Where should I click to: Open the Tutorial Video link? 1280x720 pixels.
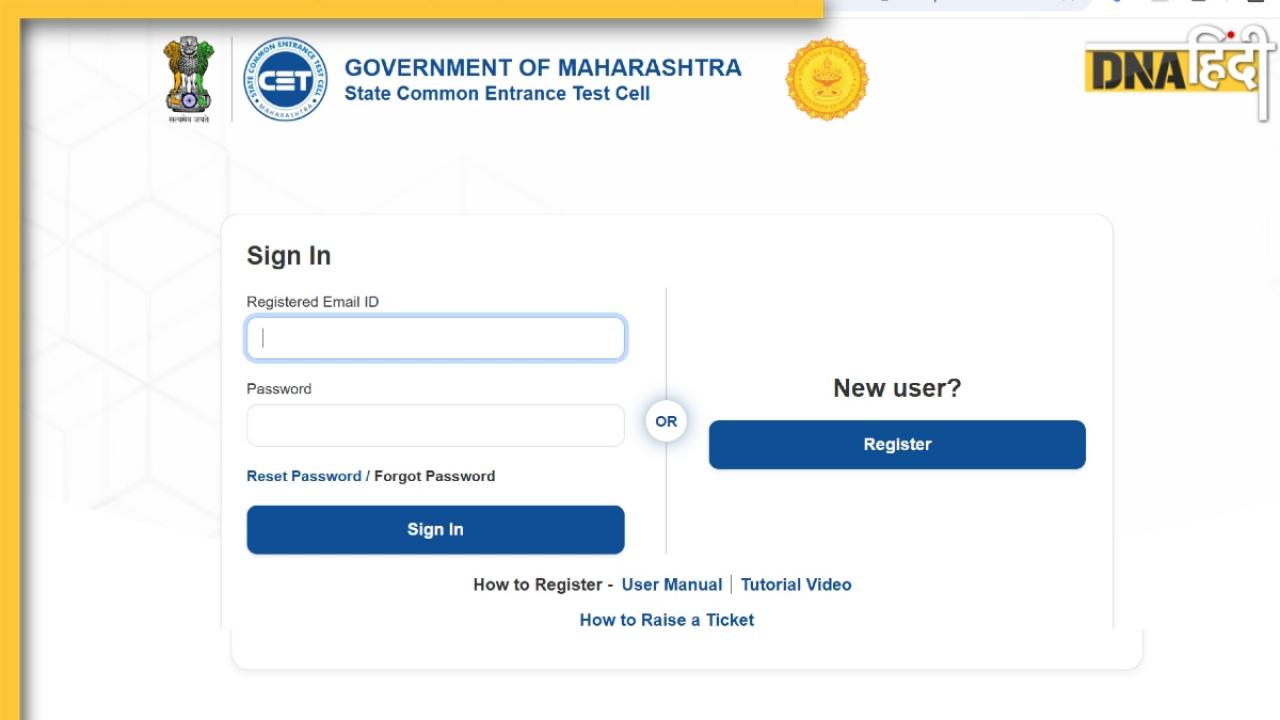tap(796, 585)
